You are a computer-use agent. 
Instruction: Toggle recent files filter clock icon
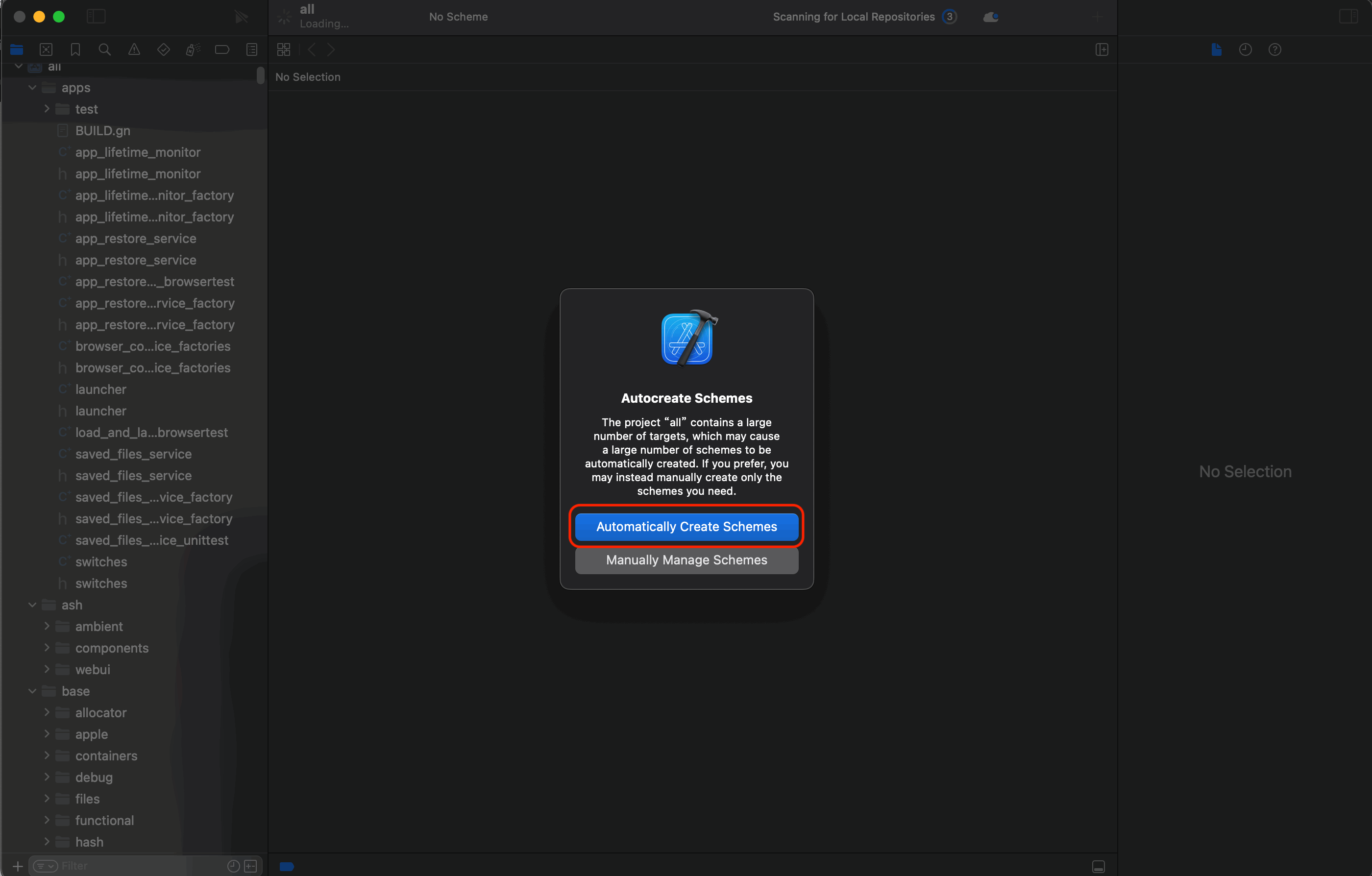(x=234, y=866)
